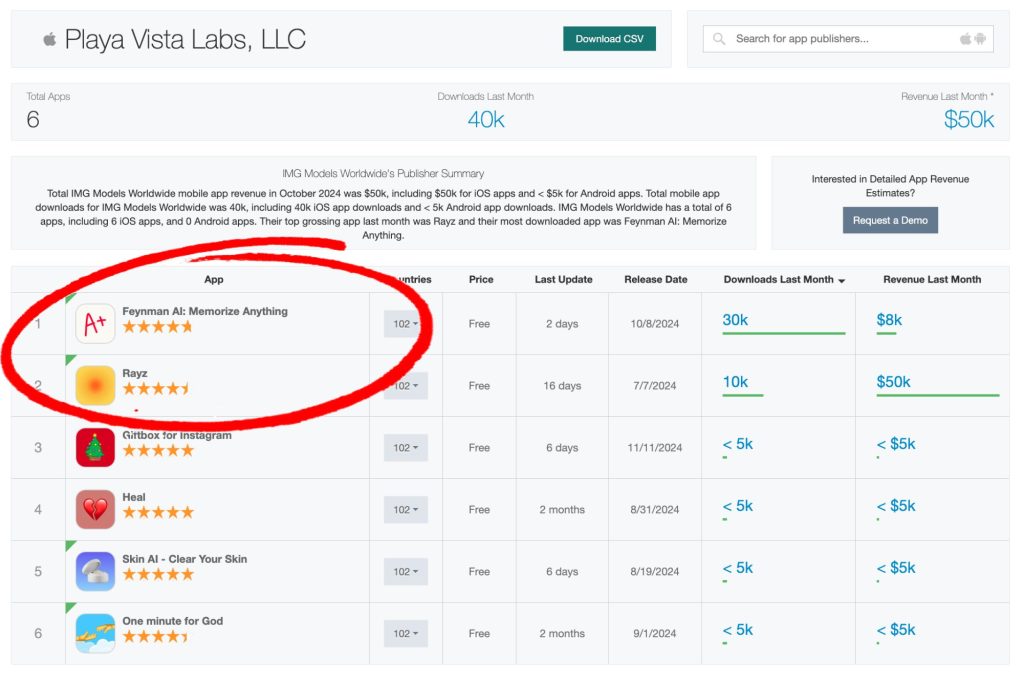Expand the countries dropdown for Feynman AI
Screen dimensions: 1024x679
coord(405,324)
